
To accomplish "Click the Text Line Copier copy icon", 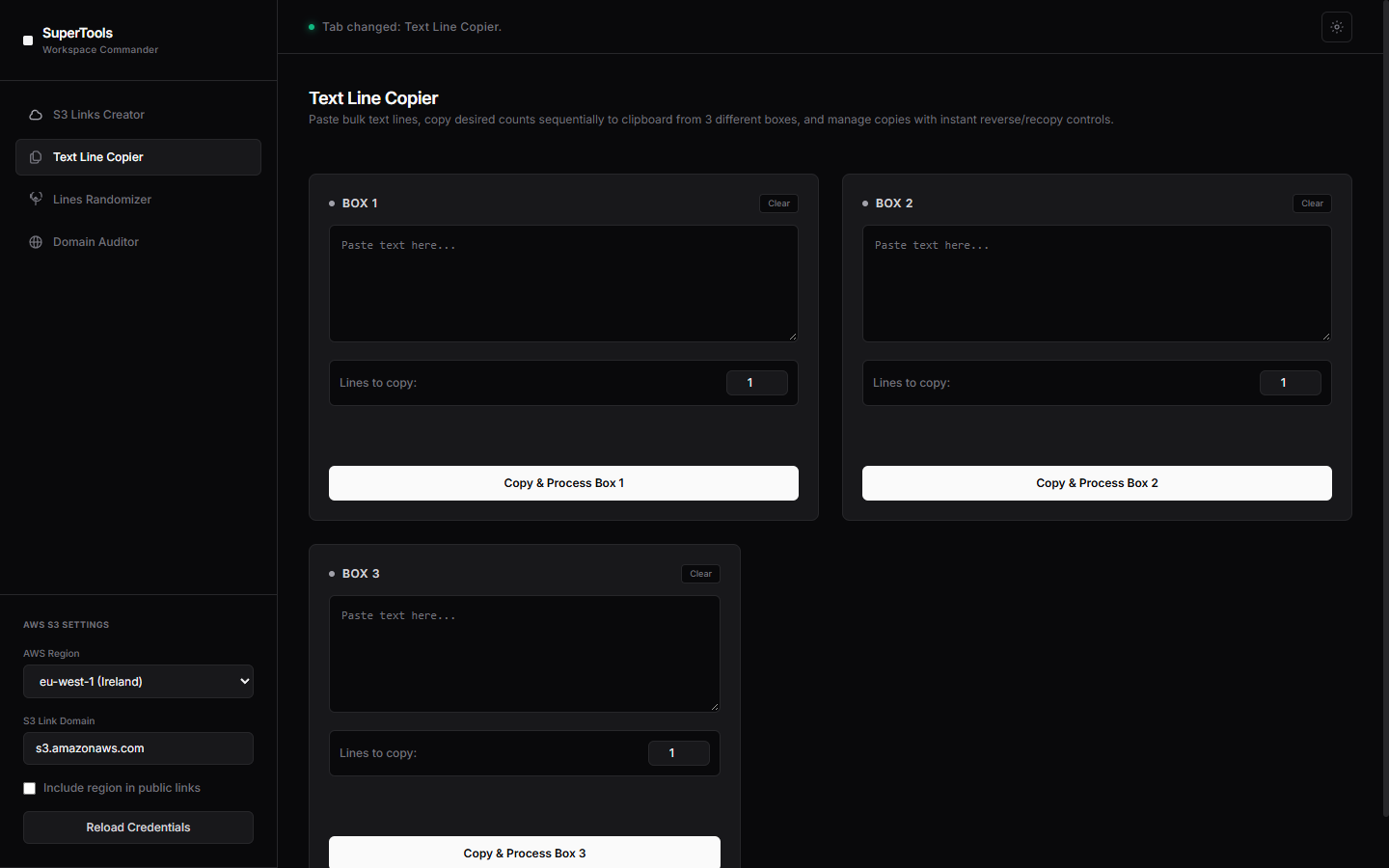I will (36, 157).
